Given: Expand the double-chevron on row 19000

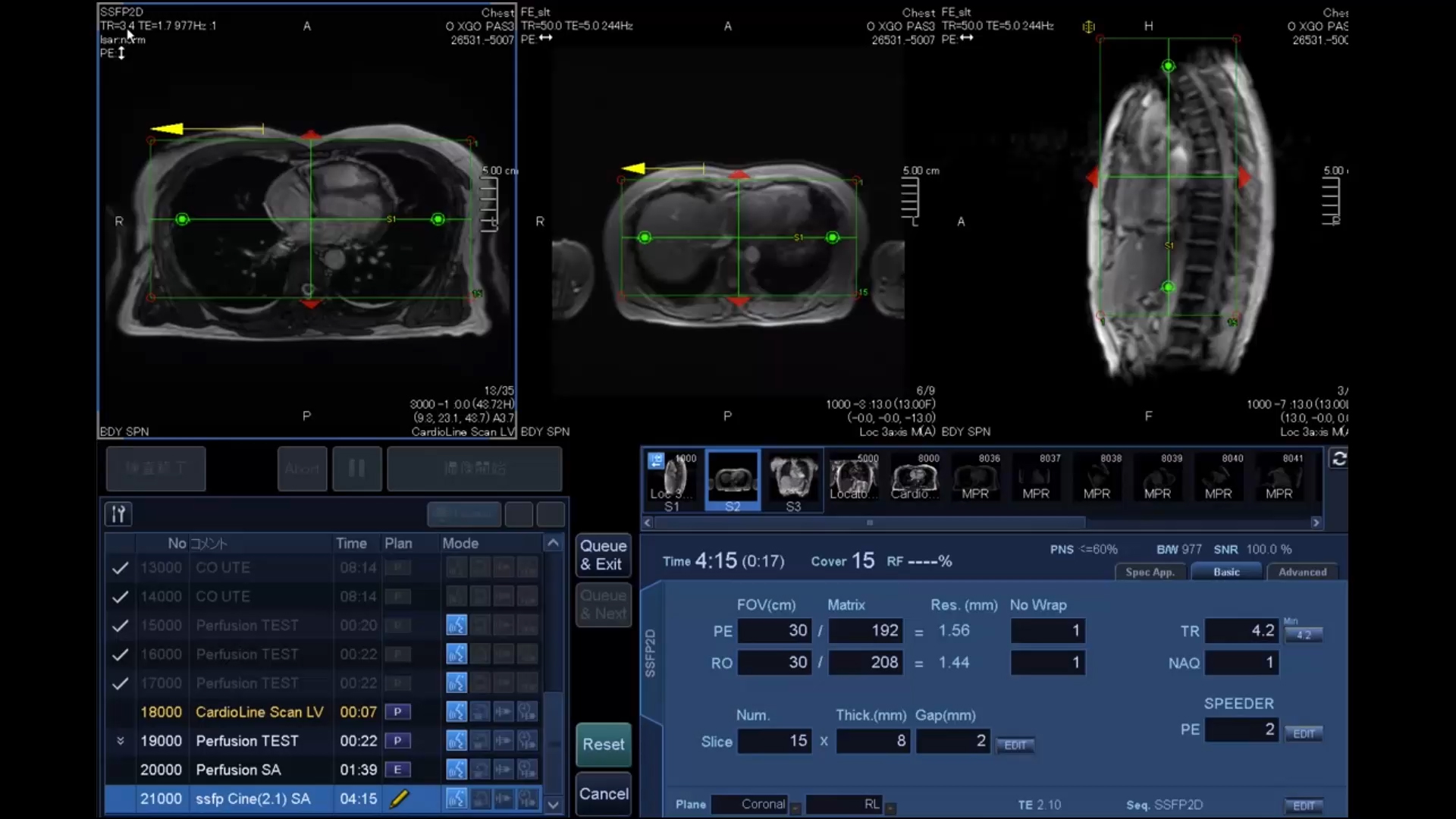Looking at the screenshot, I should (120, 741).
